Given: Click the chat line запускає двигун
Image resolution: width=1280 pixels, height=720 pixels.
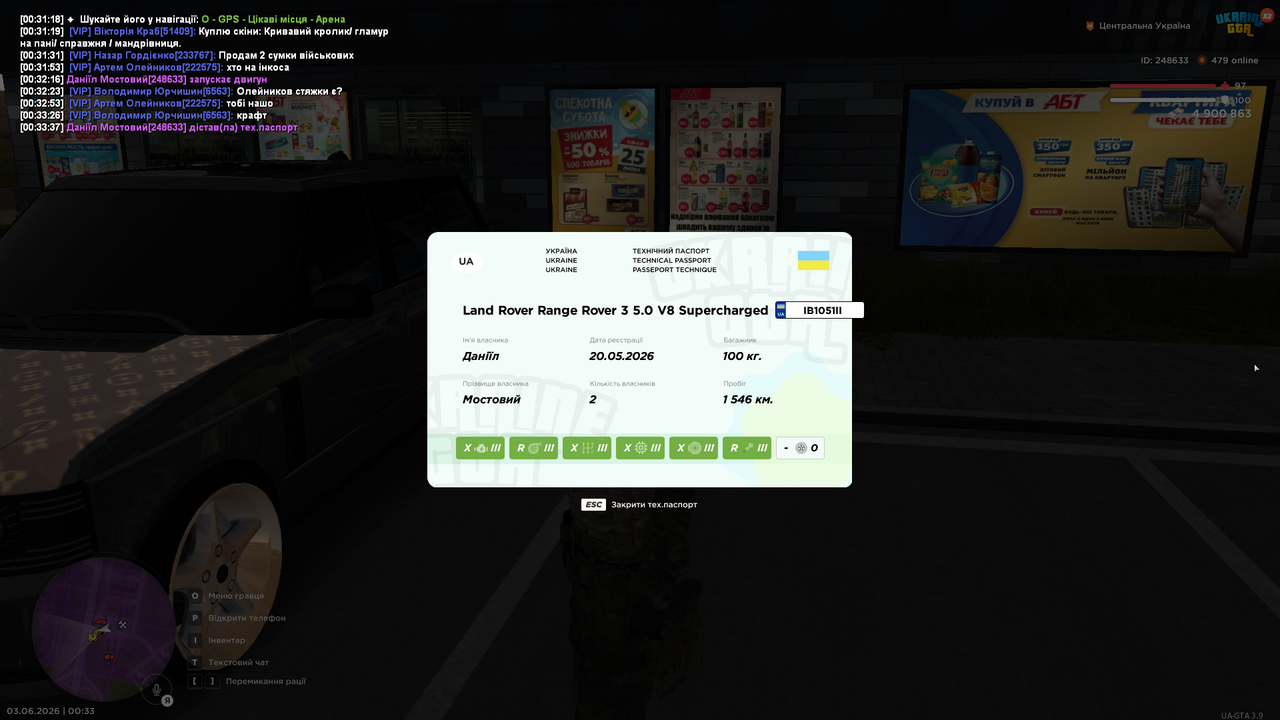Looking at the screenshot, I should coord(144,79).
